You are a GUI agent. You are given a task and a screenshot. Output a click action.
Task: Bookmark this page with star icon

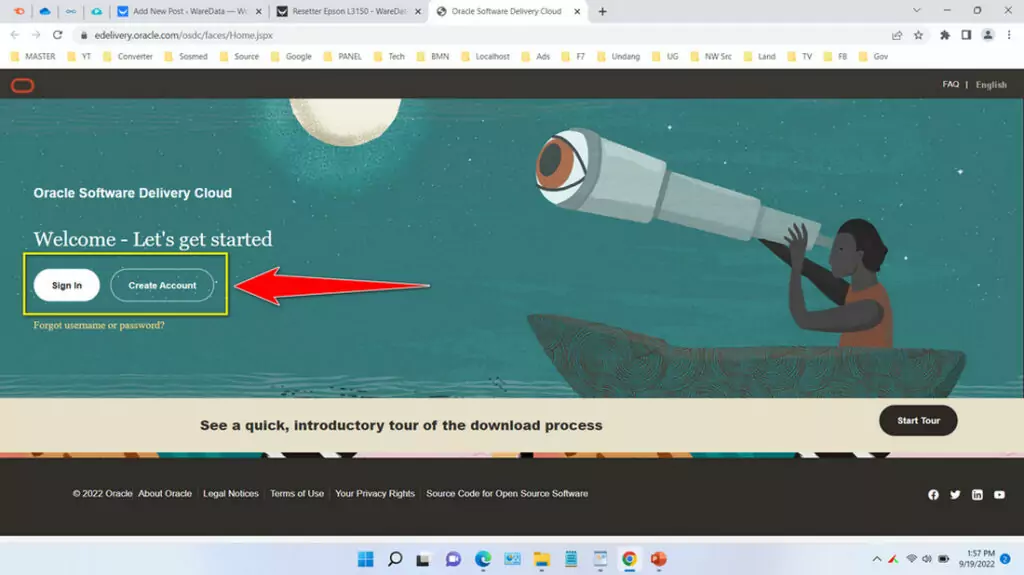click(x=918, y=35)
